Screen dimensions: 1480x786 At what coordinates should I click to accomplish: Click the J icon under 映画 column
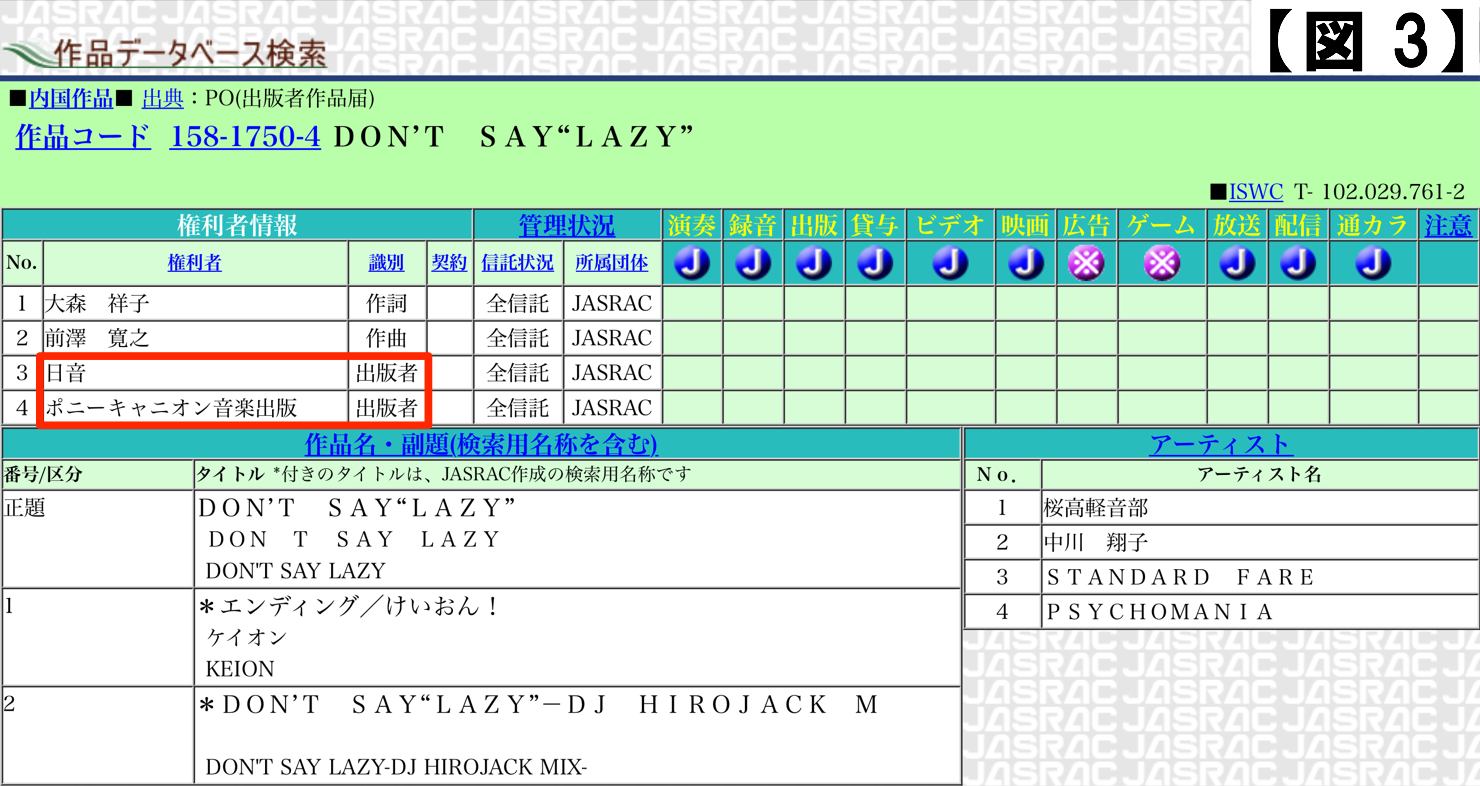1026,263
